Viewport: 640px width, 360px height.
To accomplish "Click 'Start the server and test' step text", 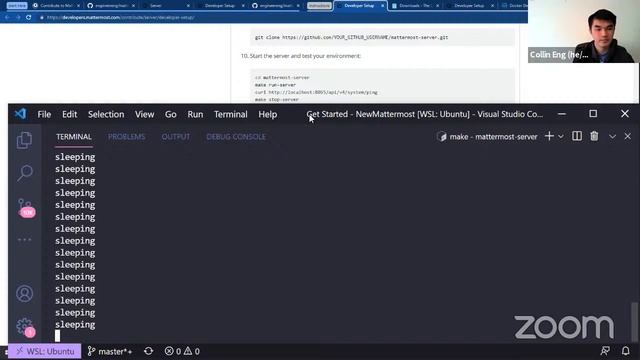I will coord(305,56).
